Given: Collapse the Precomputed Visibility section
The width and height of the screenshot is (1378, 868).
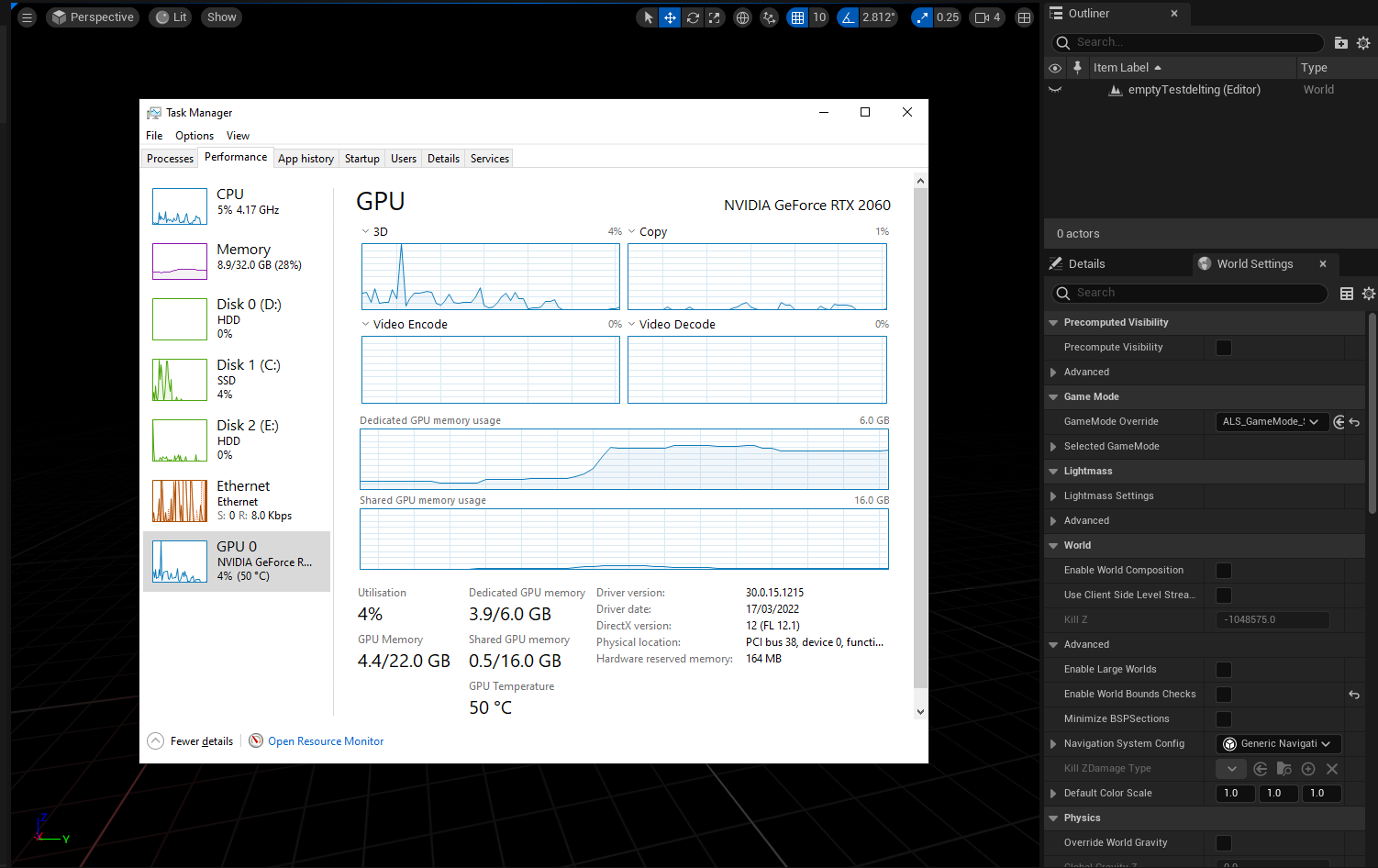Looking at the screenshot, I should (1053, 323).
